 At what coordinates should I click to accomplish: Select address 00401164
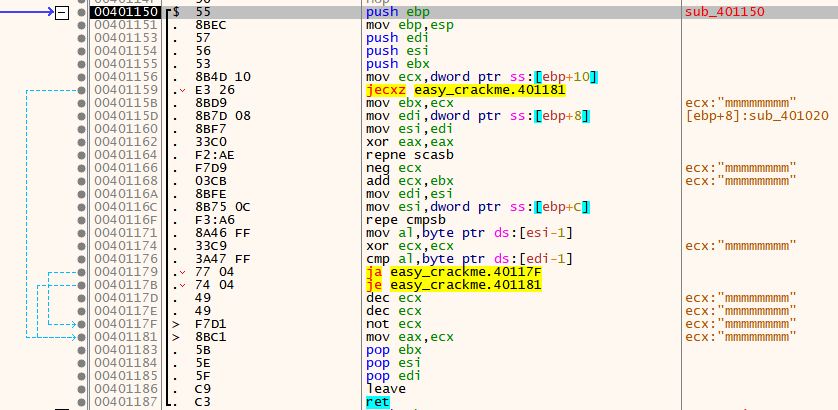pyautogui.click(x=126, y=155)
